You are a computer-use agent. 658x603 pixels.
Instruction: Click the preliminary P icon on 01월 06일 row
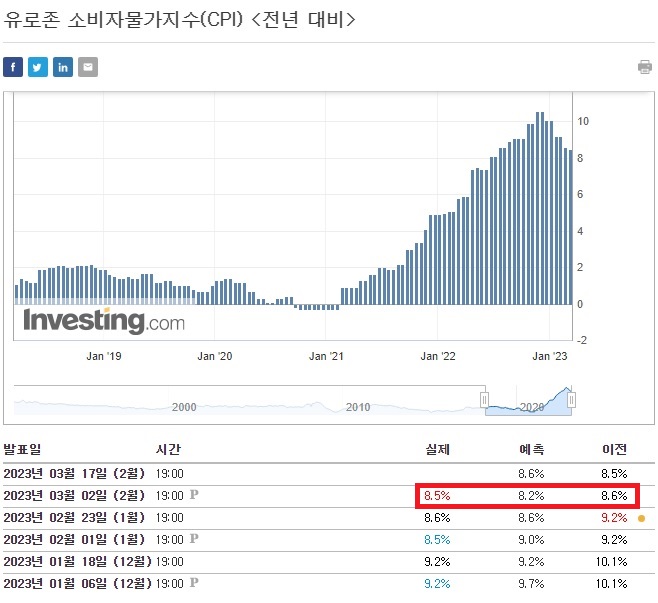tap(194, 582)
